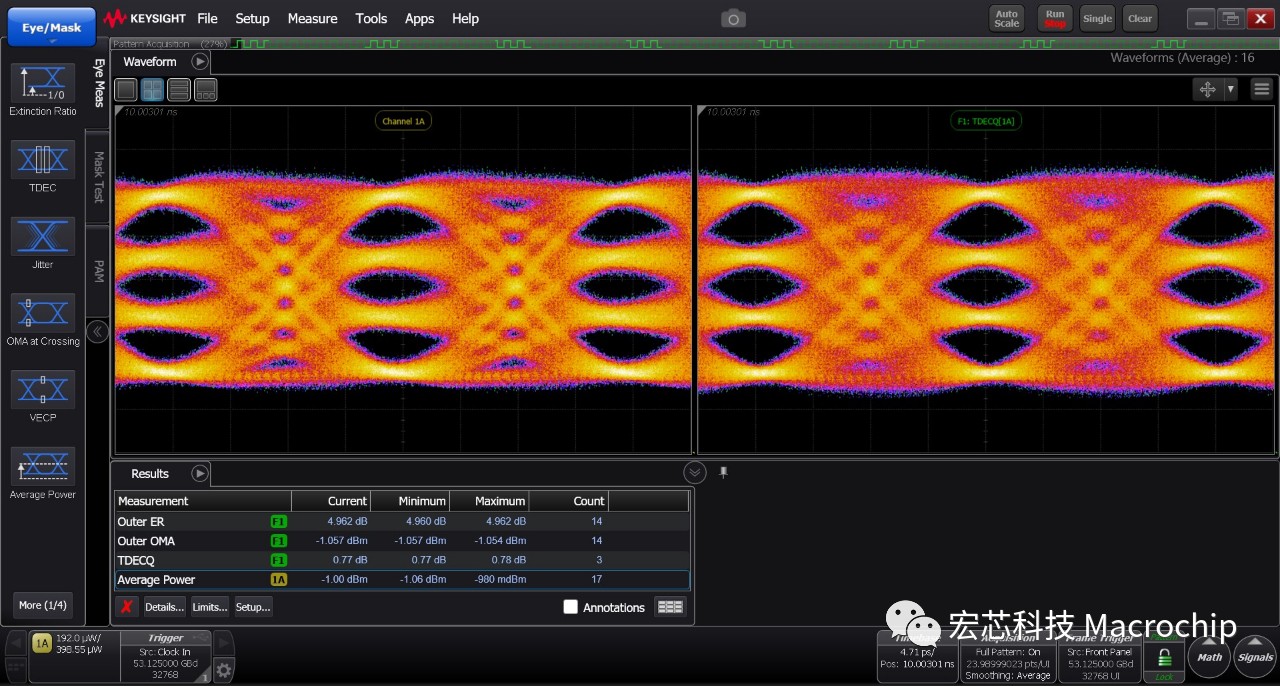Image resolution: width=1280 pixels, height=686 pixels.
Task: Choose the single-pane waveform layout
Action: click(126, 90)
